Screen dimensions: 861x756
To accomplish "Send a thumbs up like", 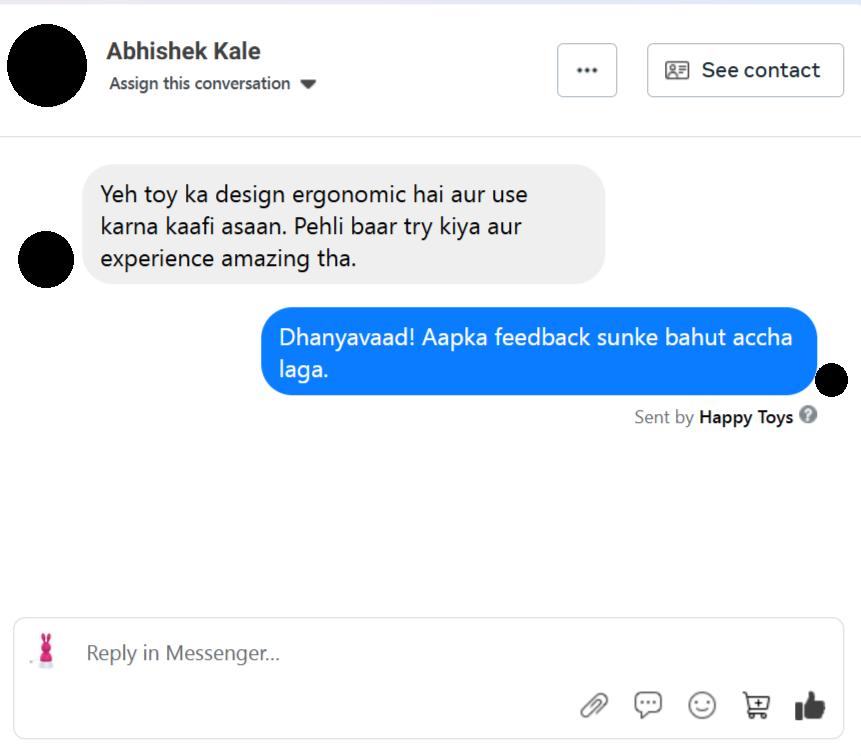I will pyautogui.click(x=810, y=706).
